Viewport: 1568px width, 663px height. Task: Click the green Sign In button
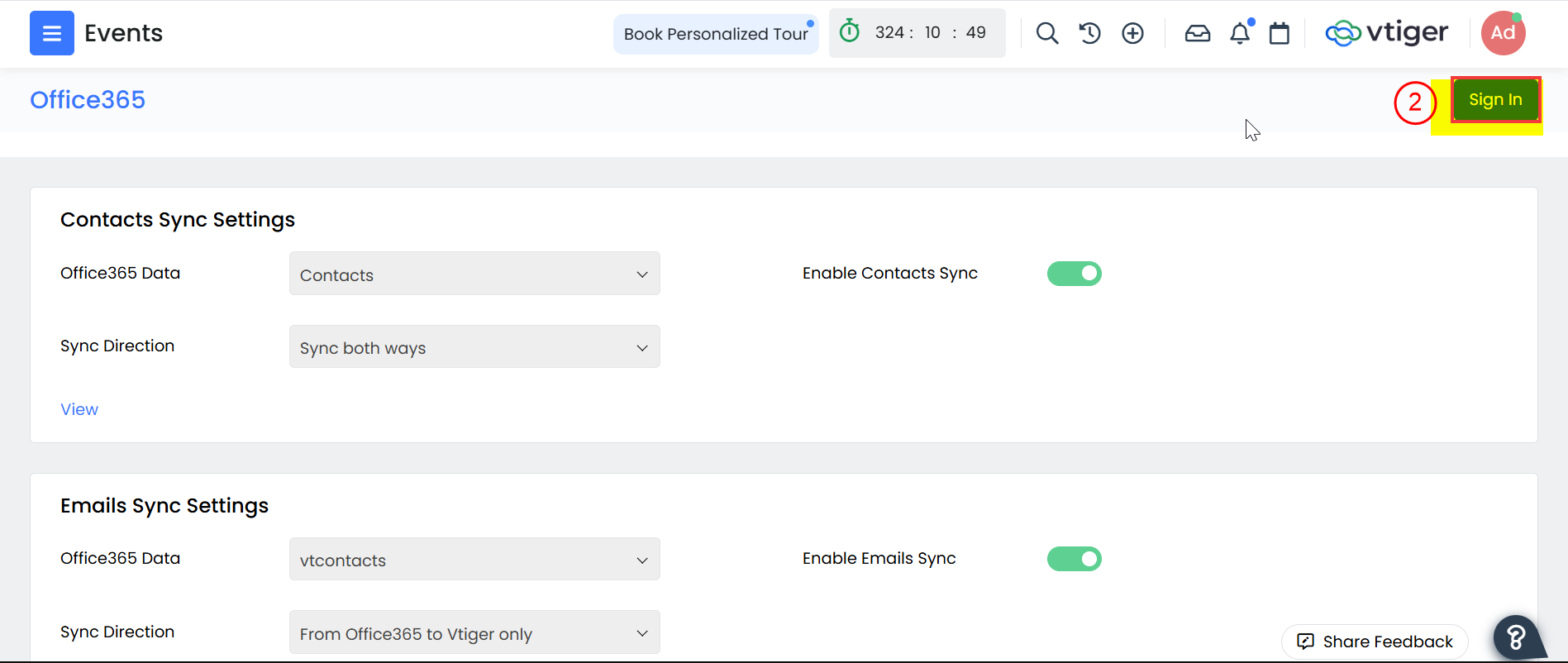click(x=1495, y=100)
